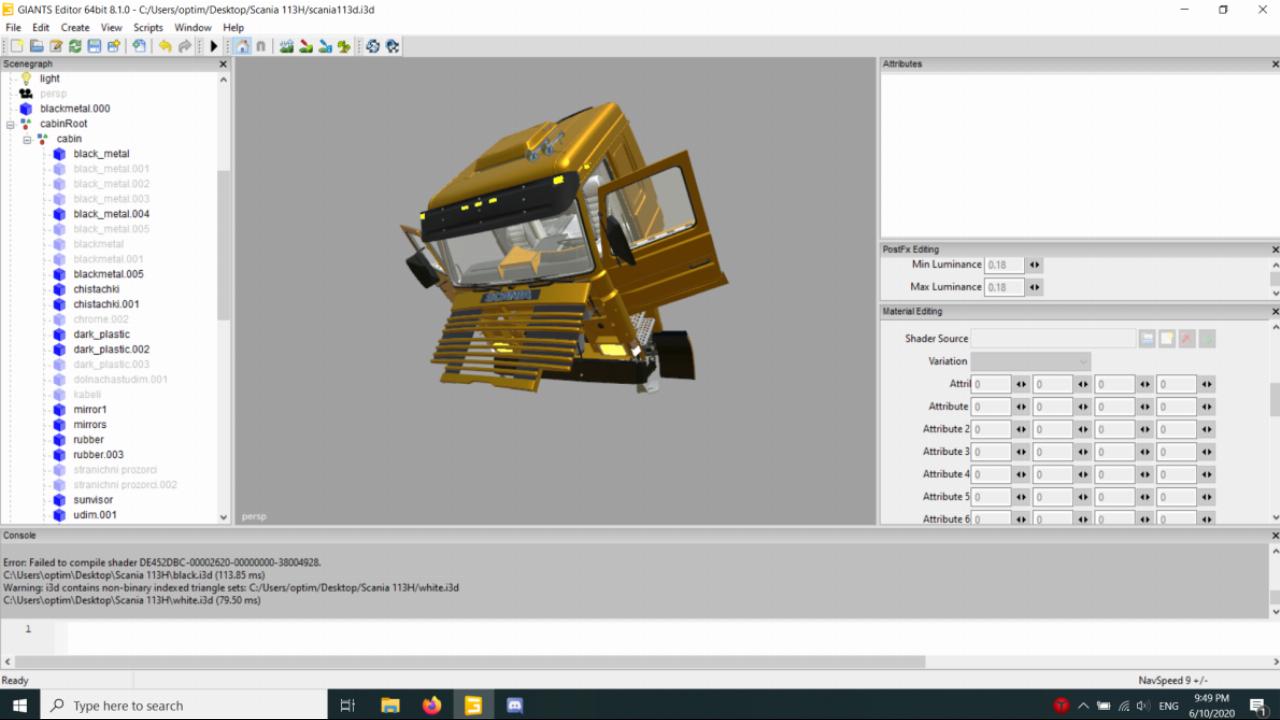
Task: Select the rubber.003 node
Action: pos(98,455)
